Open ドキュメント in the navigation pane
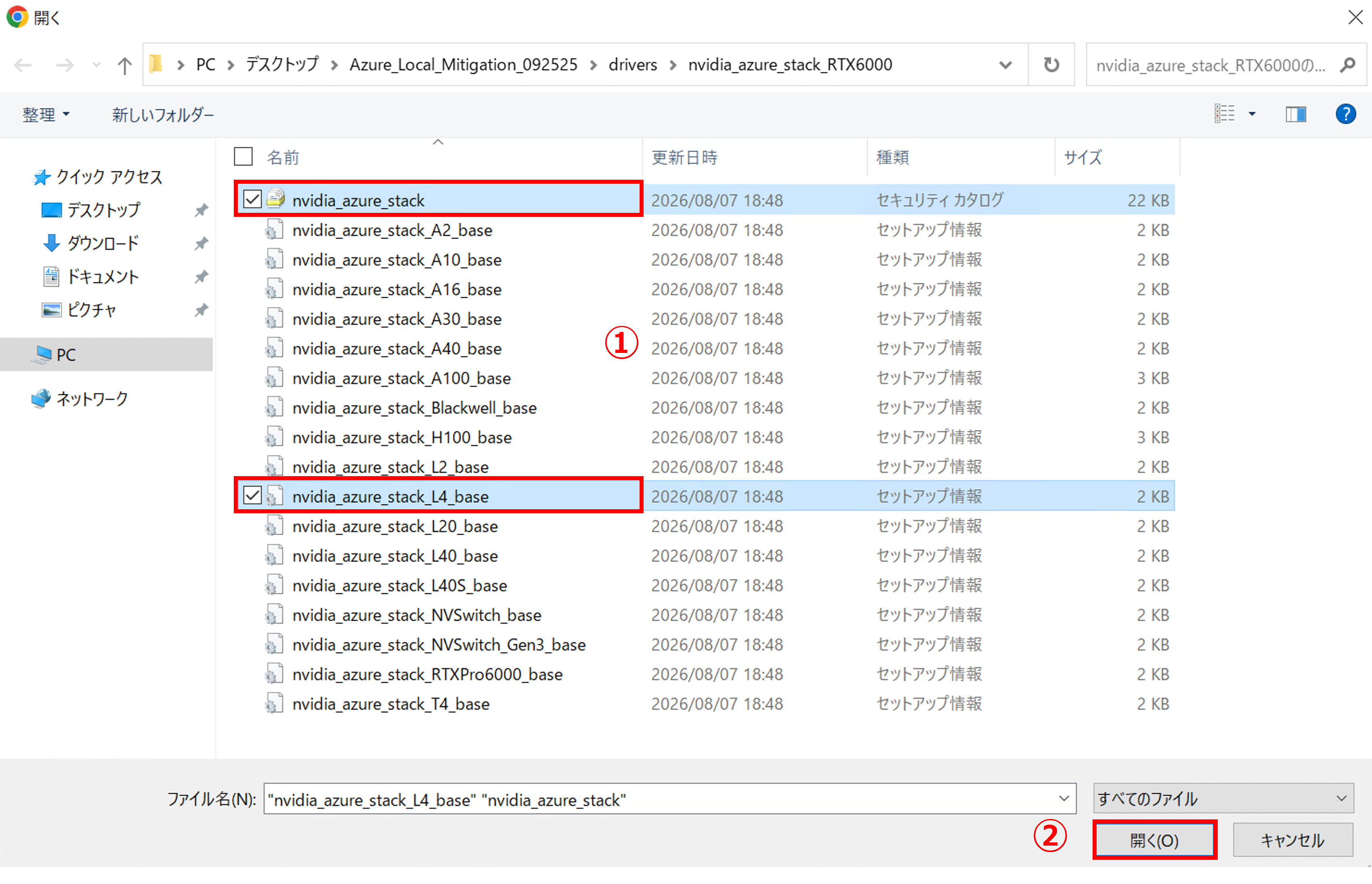 (92, 277)
